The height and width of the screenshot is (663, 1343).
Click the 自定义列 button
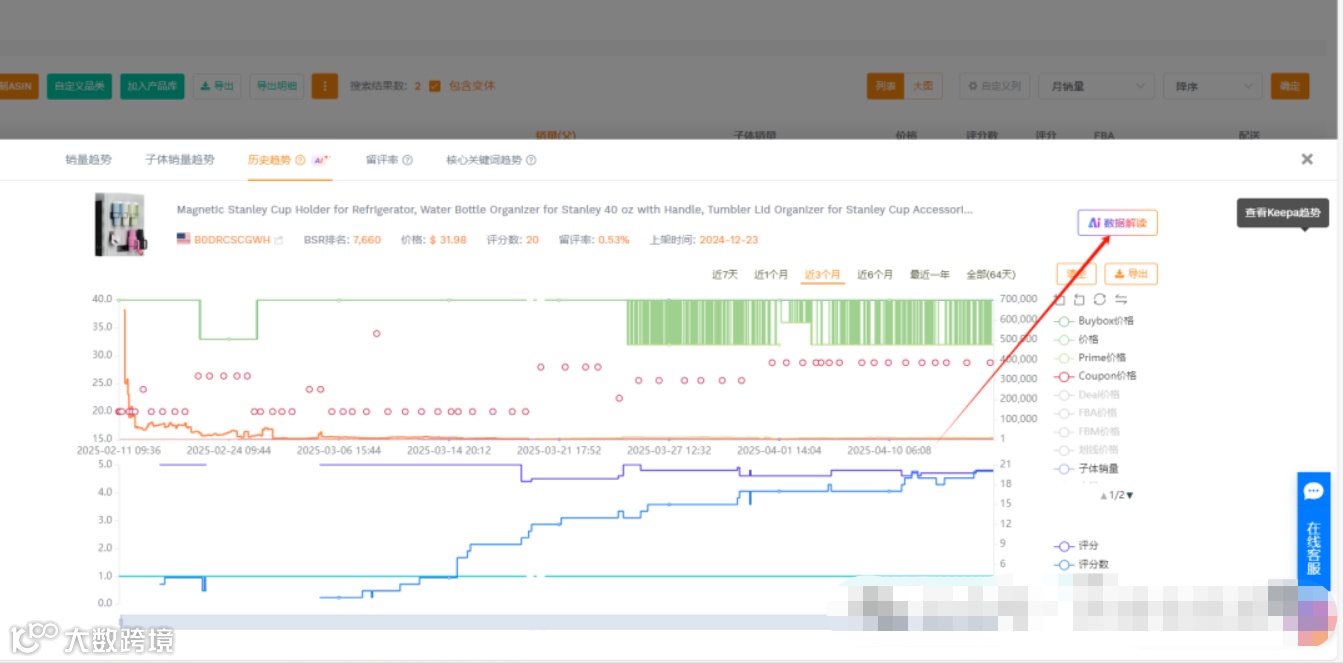pos(995,86)
